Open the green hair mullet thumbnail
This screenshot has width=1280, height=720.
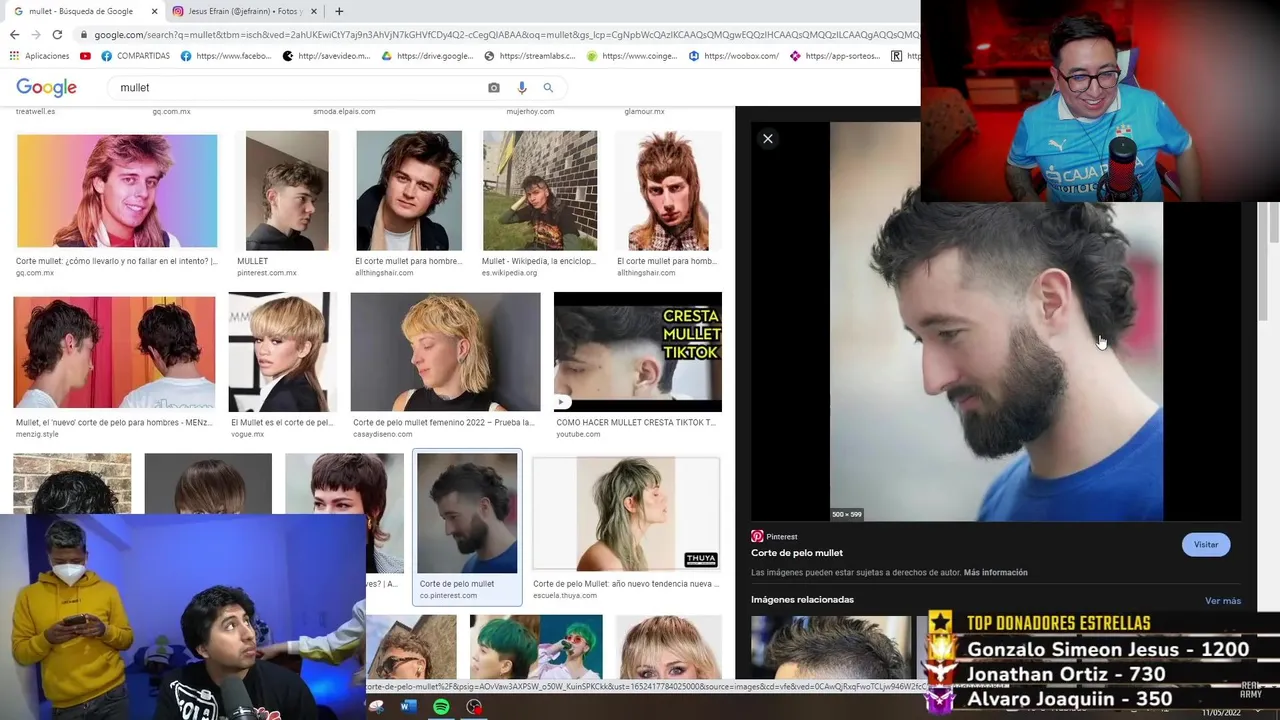point(536,647)
